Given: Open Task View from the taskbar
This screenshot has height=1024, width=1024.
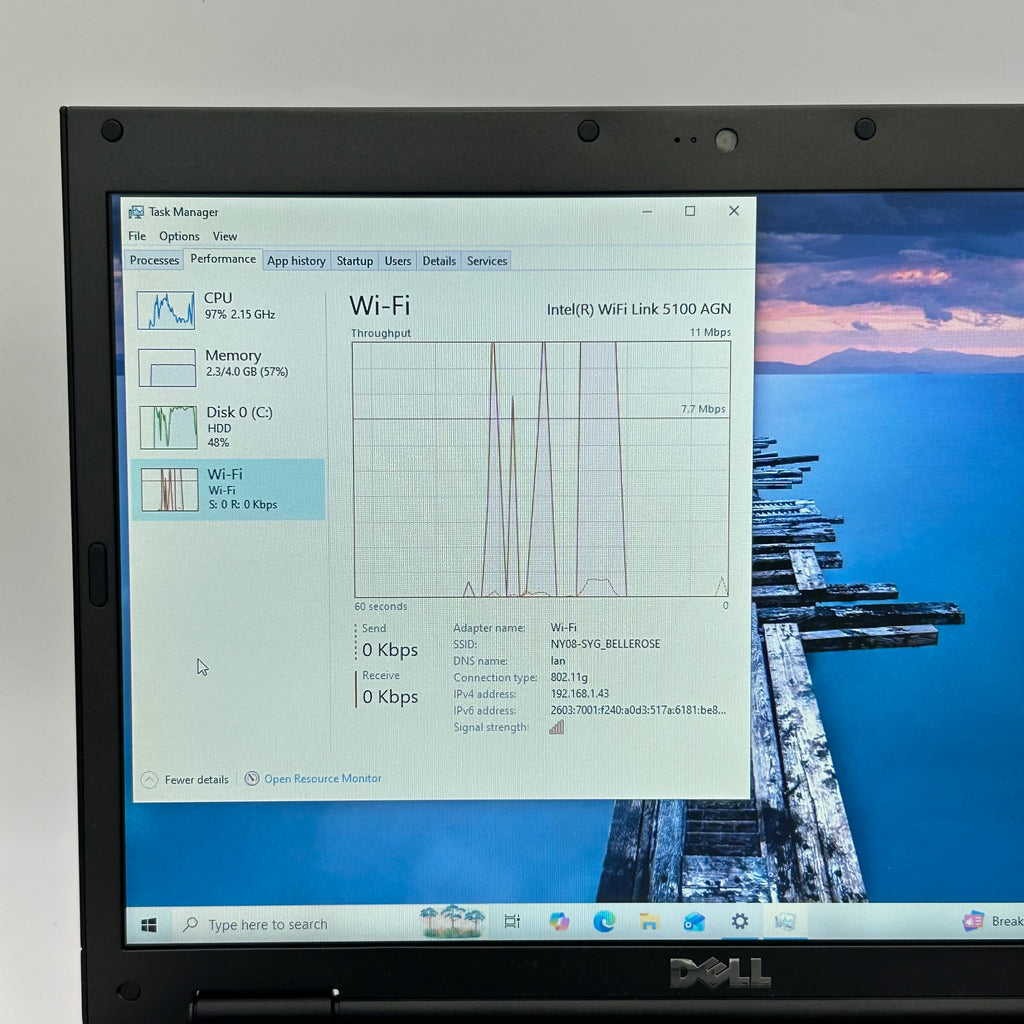Looking at the screenshot, I should click(x=513, y=922).
